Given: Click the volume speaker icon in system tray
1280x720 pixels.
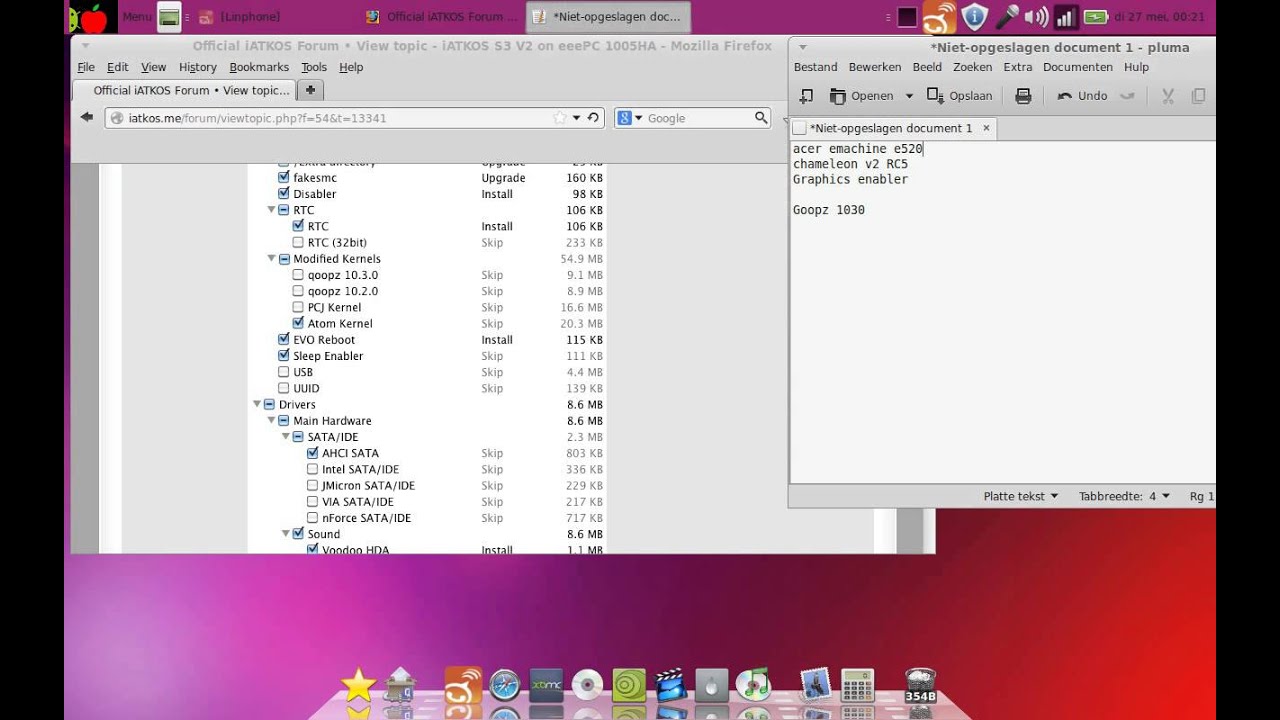Looking at the screenshot, I should tap(1037, 17).
